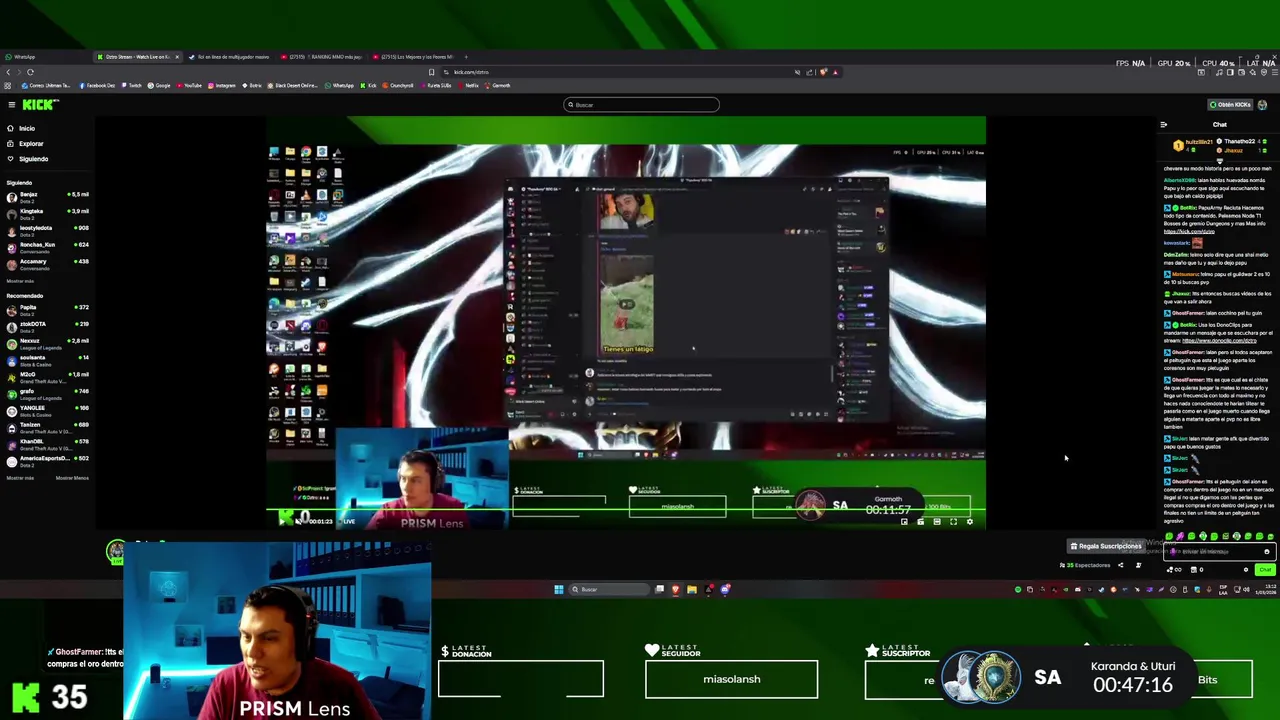Open the Twitch bookmark
The width and height of the screenshot is (1280, 720).
tap(132, 85)
